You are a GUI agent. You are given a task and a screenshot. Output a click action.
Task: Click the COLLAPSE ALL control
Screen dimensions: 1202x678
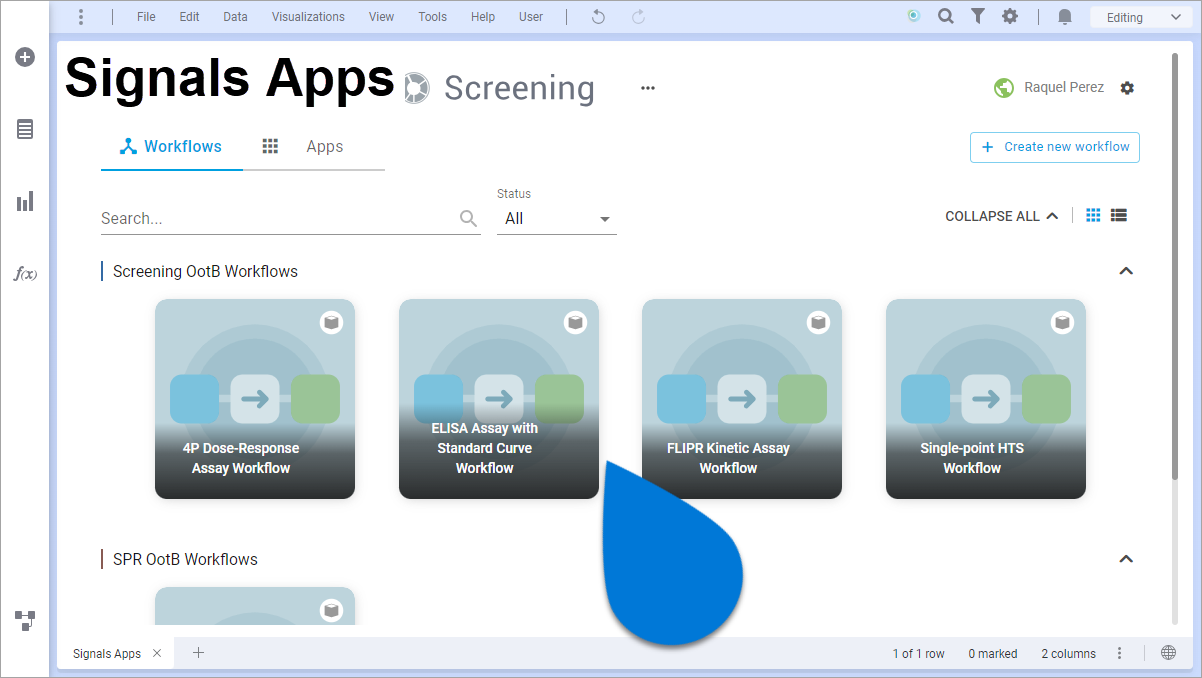pos(1000,215)
